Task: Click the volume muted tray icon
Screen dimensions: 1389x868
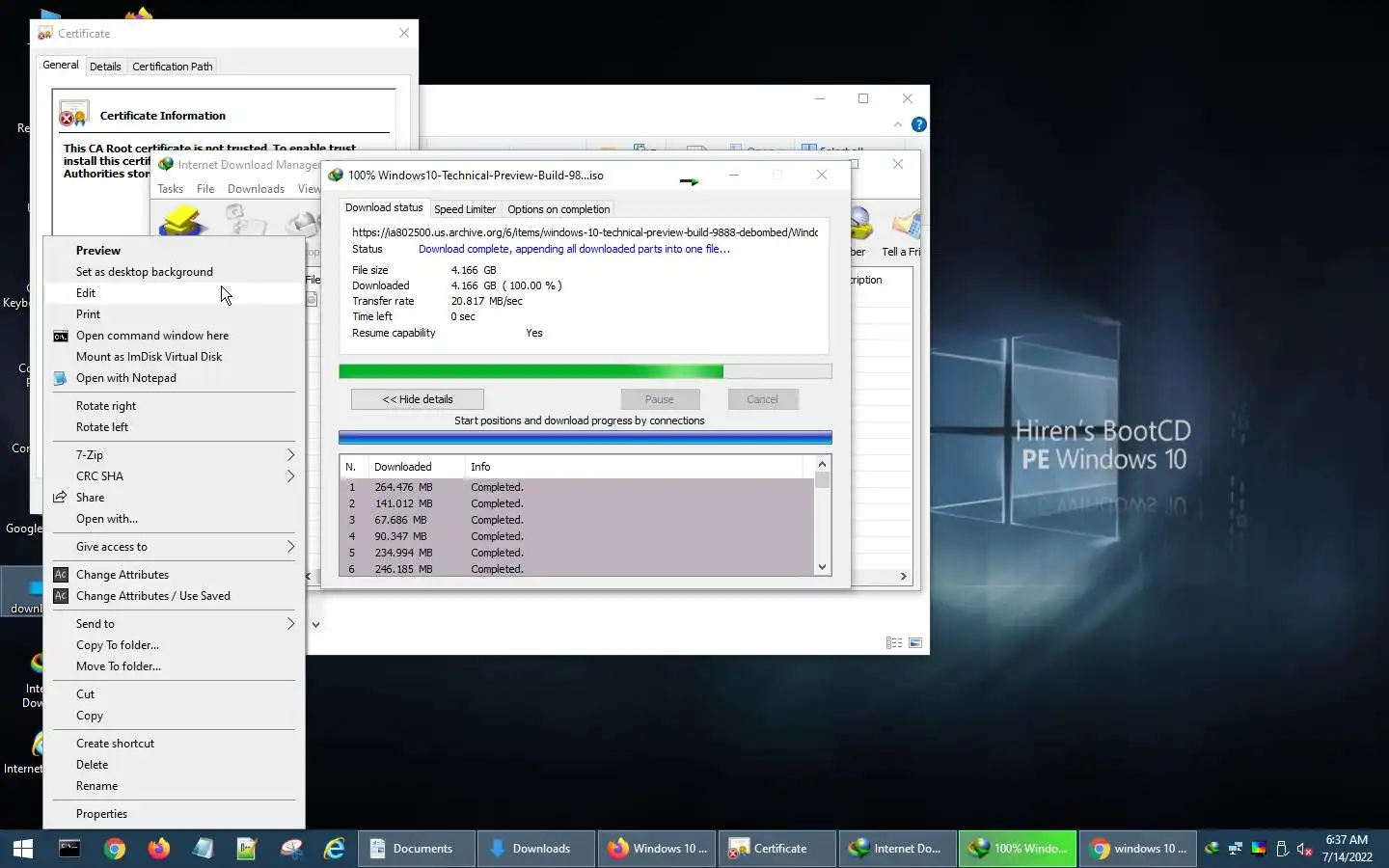Action: (1304, 849)
